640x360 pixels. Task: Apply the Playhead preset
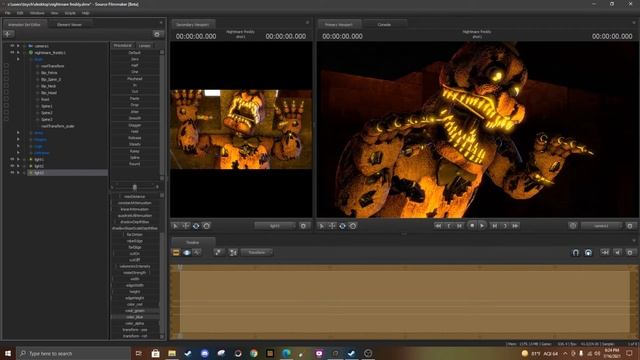coord(135,78)
